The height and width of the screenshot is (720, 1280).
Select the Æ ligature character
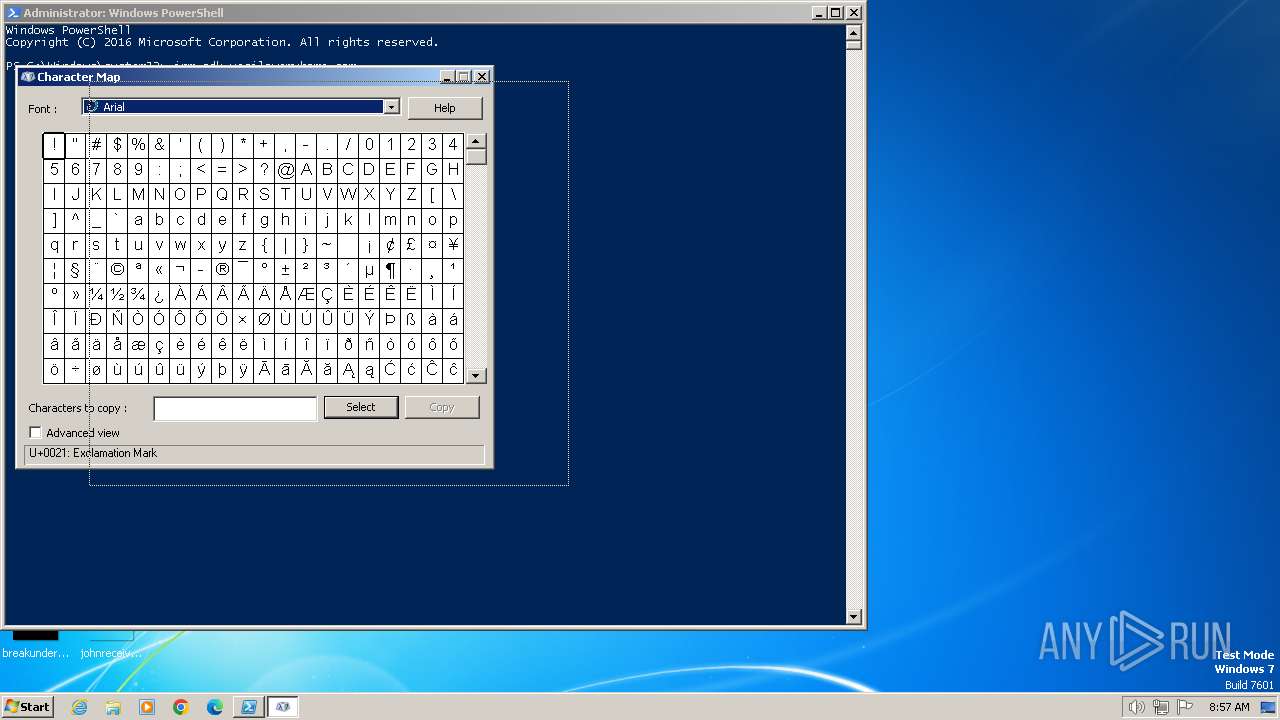306,295
